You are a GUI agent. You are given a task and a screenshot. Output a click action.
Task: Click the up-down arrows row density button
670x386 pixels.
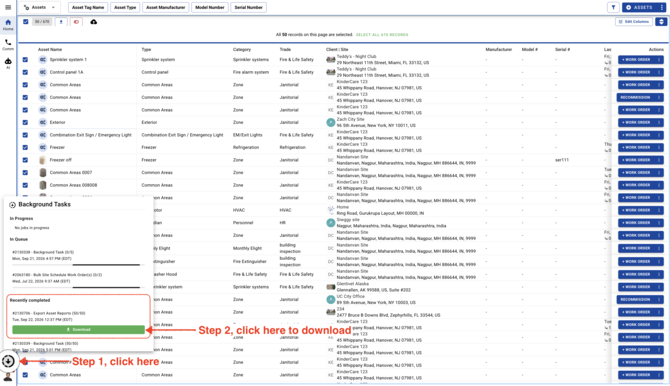(x=661, y=22)
